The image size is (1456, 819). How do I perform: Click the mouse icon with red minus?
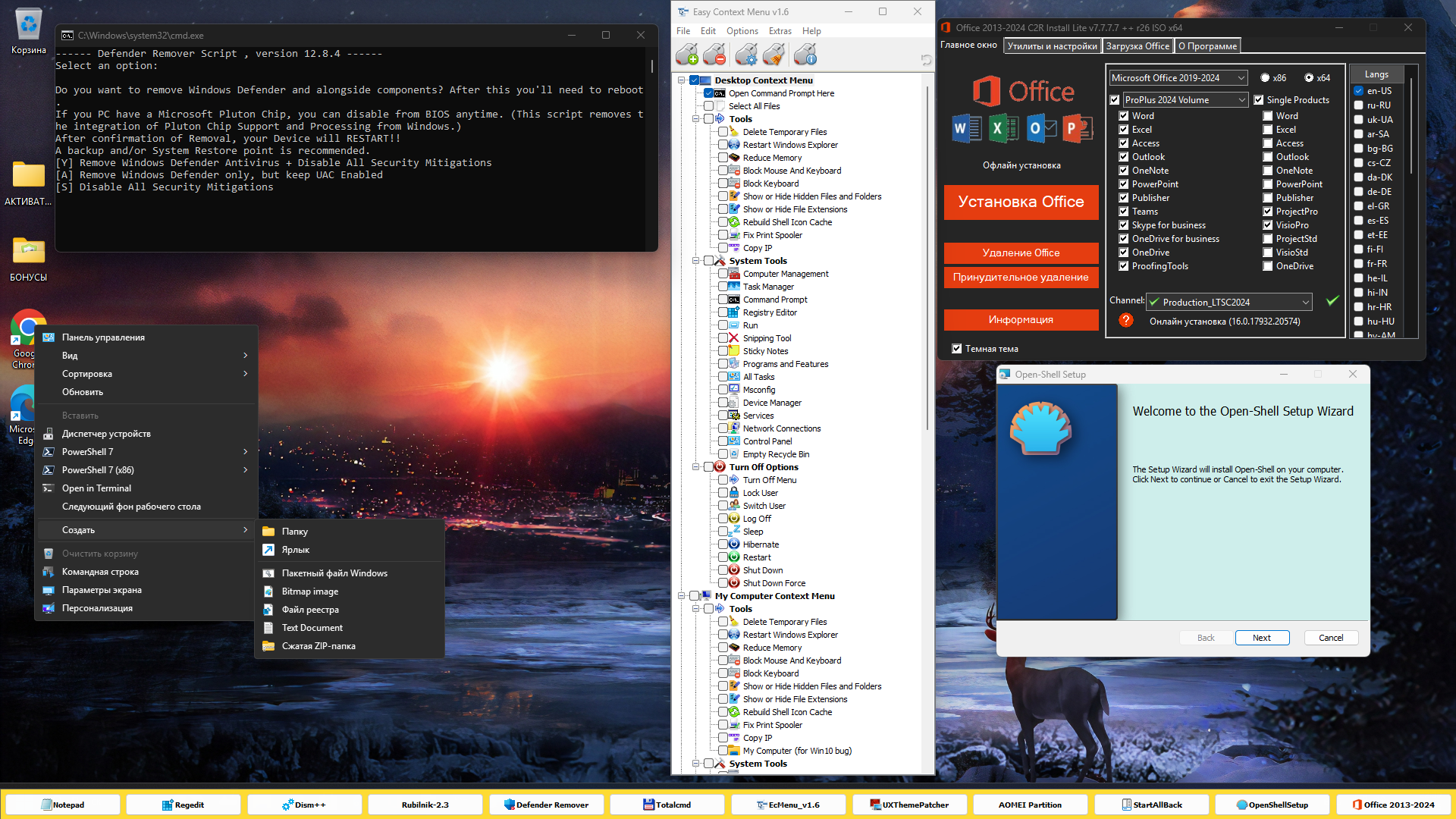point(714,55)
